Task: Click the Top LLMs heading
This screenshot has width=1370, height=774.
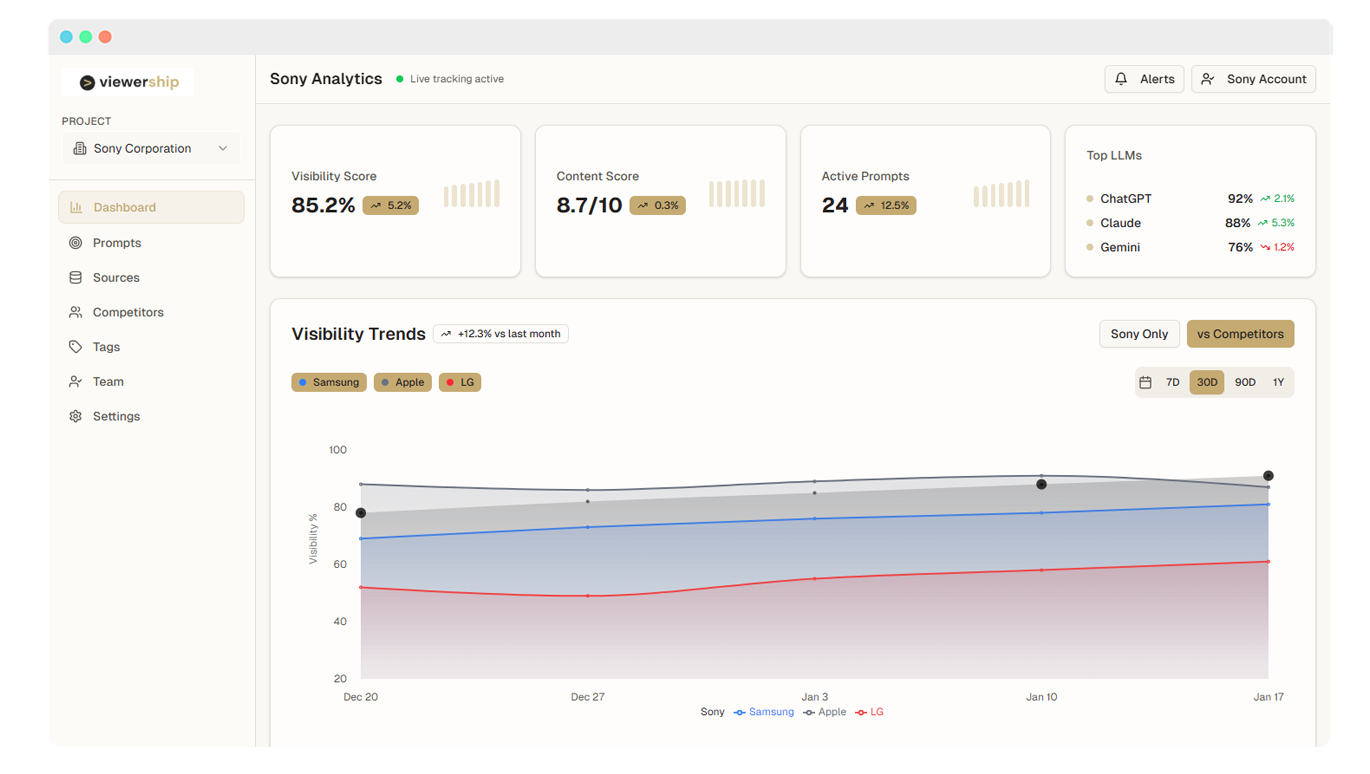Action: pos(1114,156)
